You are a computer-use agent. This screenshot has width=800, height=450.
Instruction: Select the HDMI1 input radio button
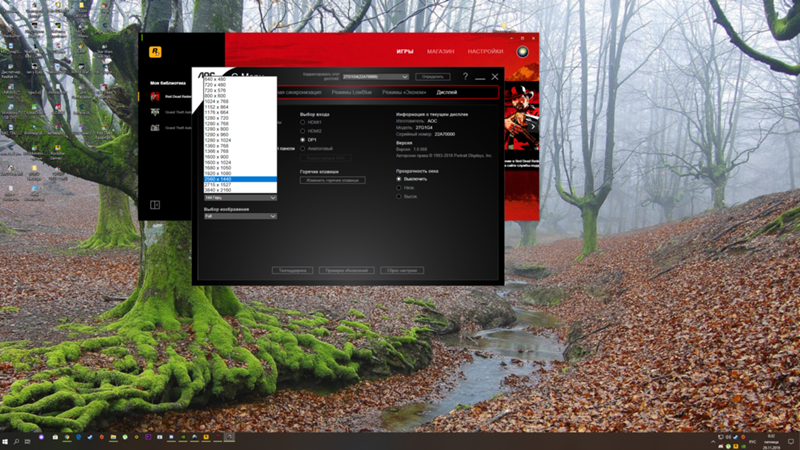303,122
